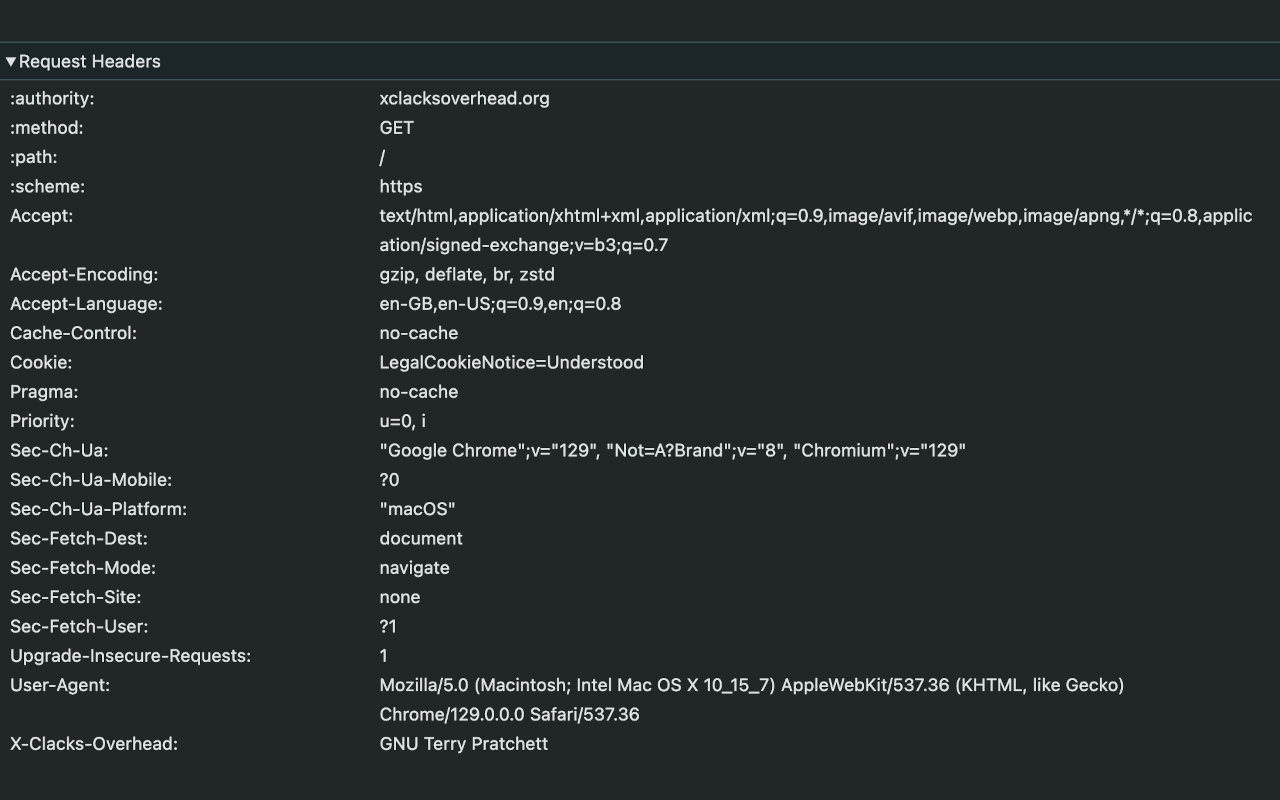This screenshot has width=1280, height=800.
Task: Click the ?0 mobile value
Action: pyautogui.click(x=389, y=479)
